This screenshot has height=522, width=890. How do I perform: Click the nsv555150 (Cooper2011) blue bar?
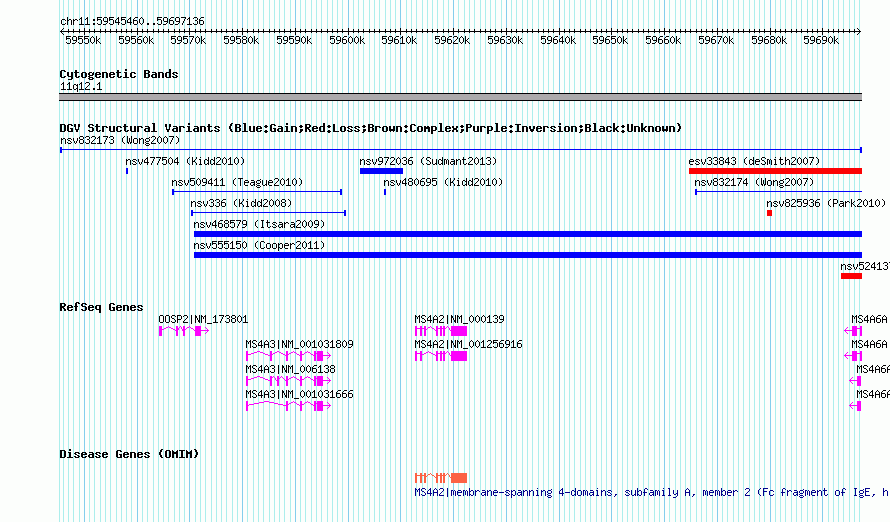(x=528, y=255)
